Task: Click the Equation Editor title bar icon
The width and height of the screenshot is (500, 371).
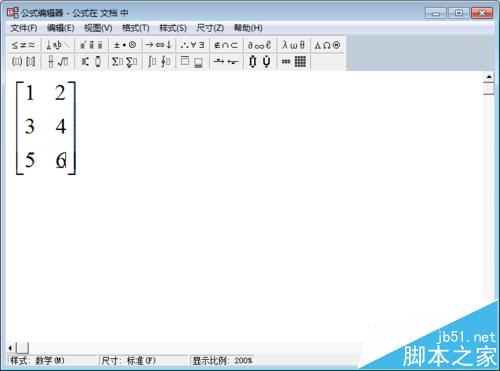Action: (x=13, y=13)
